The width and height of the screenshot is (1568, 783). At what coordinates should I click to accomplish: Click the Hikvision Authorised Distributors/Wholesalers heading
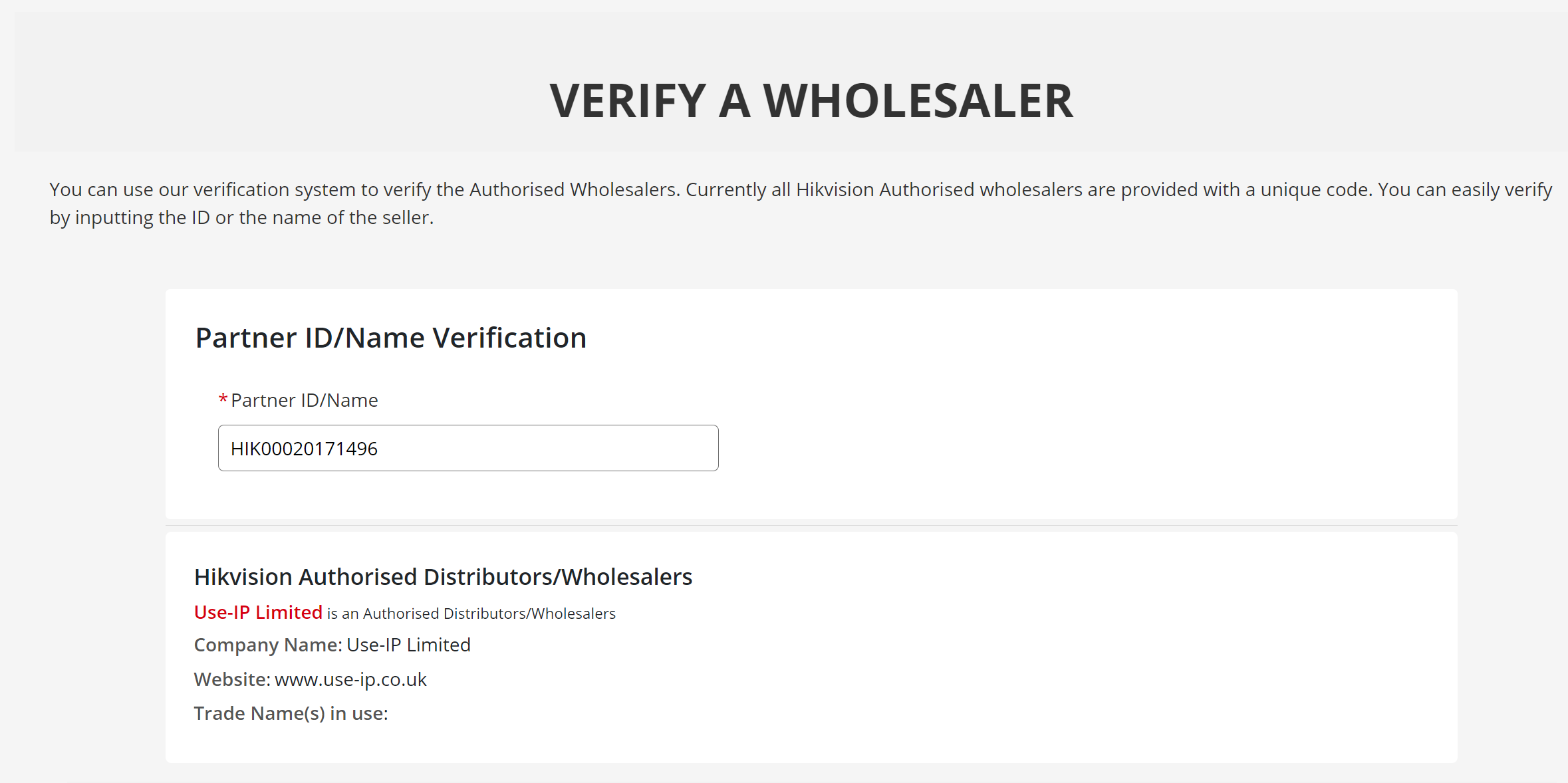tap(443, 577)
